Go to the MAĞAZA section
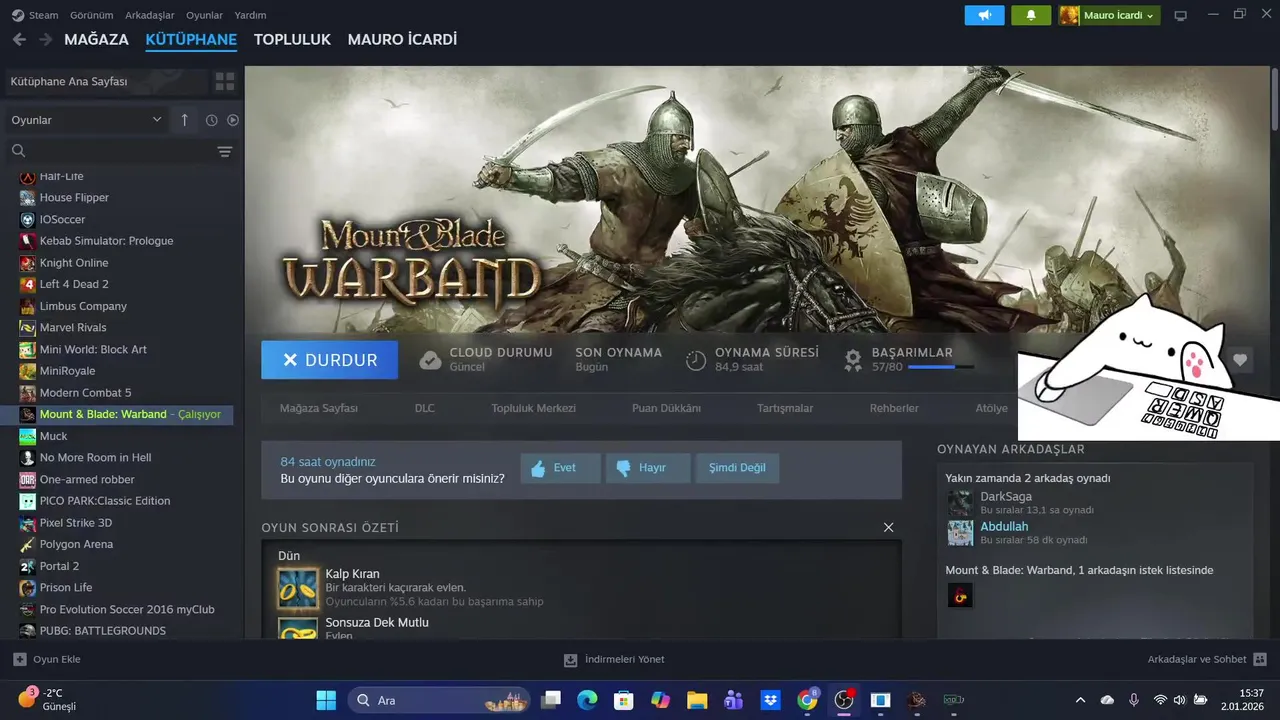The height and width of the screenshot is (720, 1280). (96, 40)
